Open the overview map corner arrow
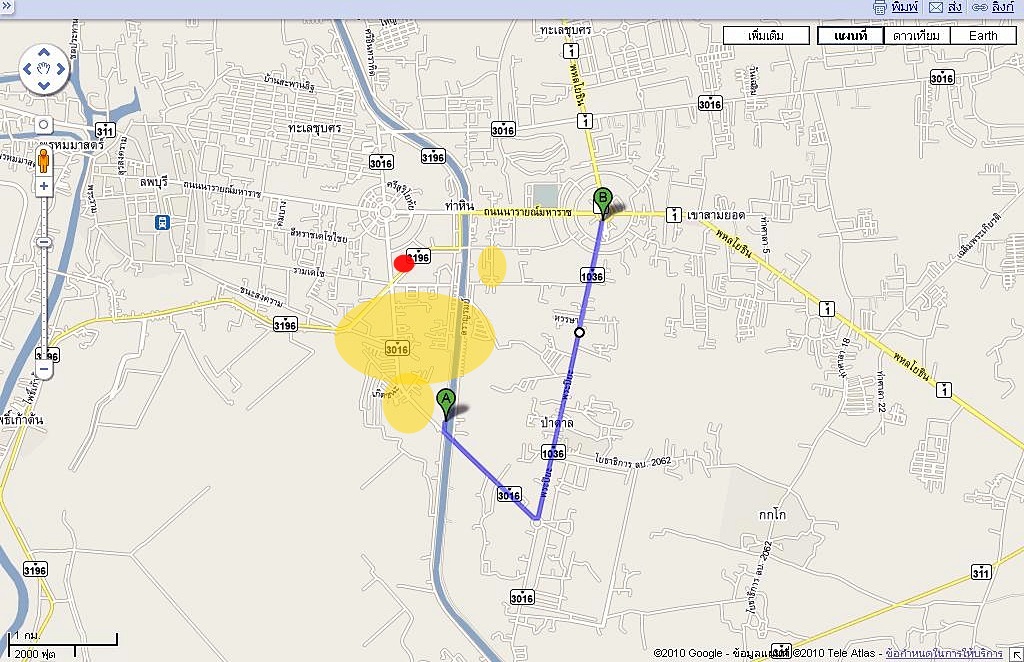The width and height of the screenshot is (1024, 662). (1015, 653)
